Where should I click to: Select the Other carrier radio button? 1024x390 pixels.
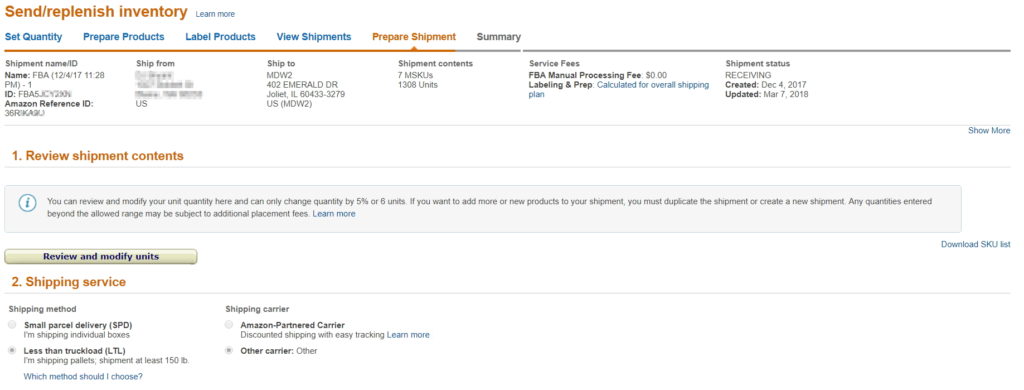(229, 351)
